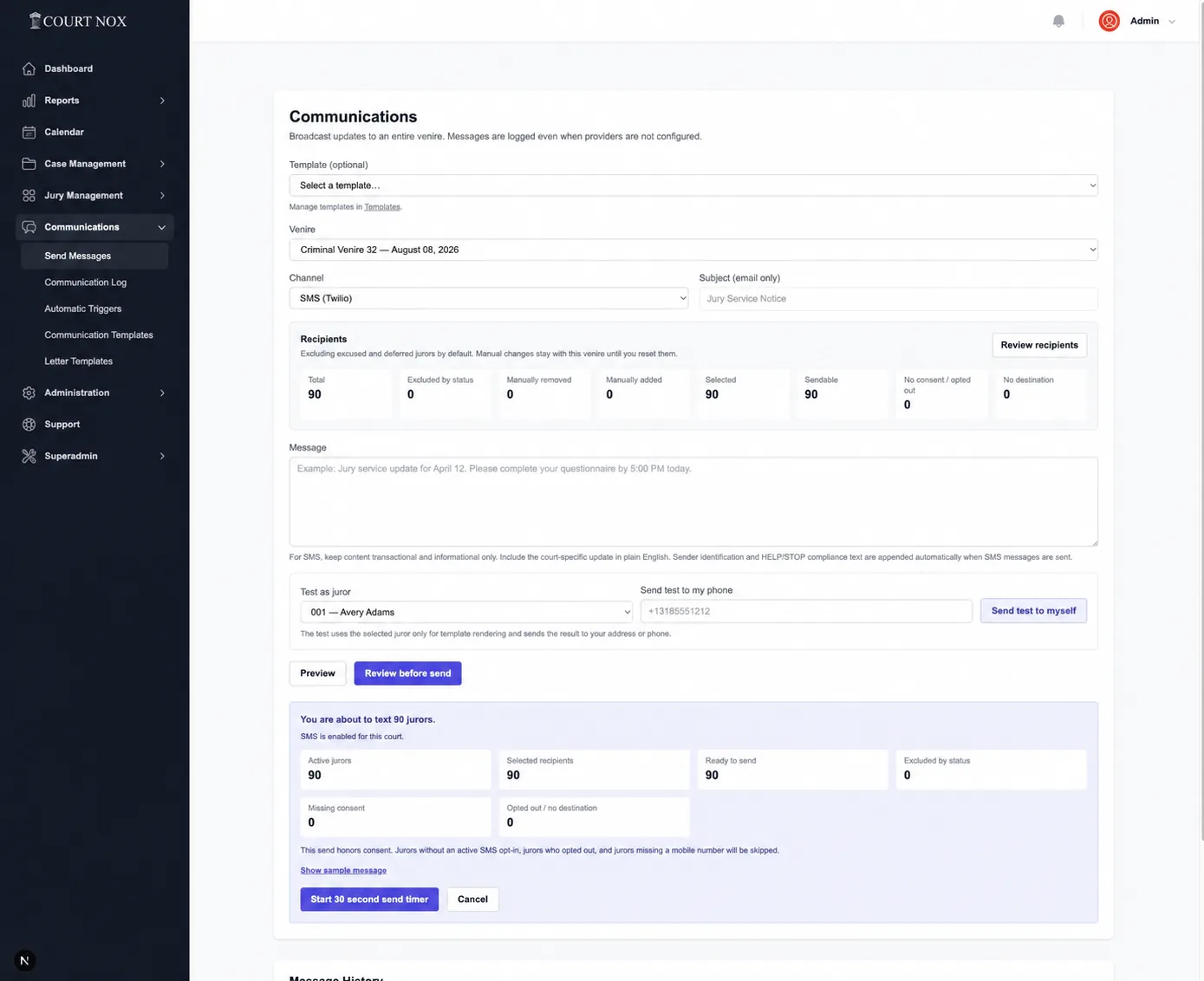This screenshot has width=1204, height=981.
Task: Click the Communications page heading
Action: pos(353,116)
